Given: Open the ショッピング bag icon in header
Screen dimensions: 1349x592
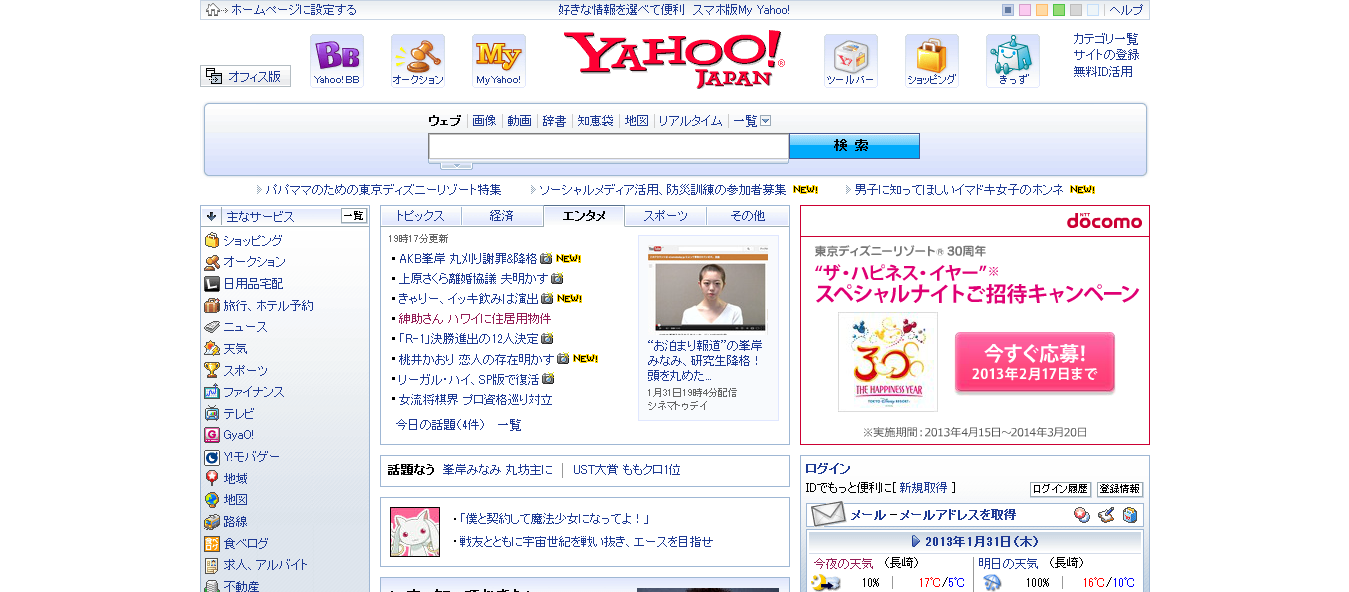Looking at the screenshot, I should [x=932, y=61].
